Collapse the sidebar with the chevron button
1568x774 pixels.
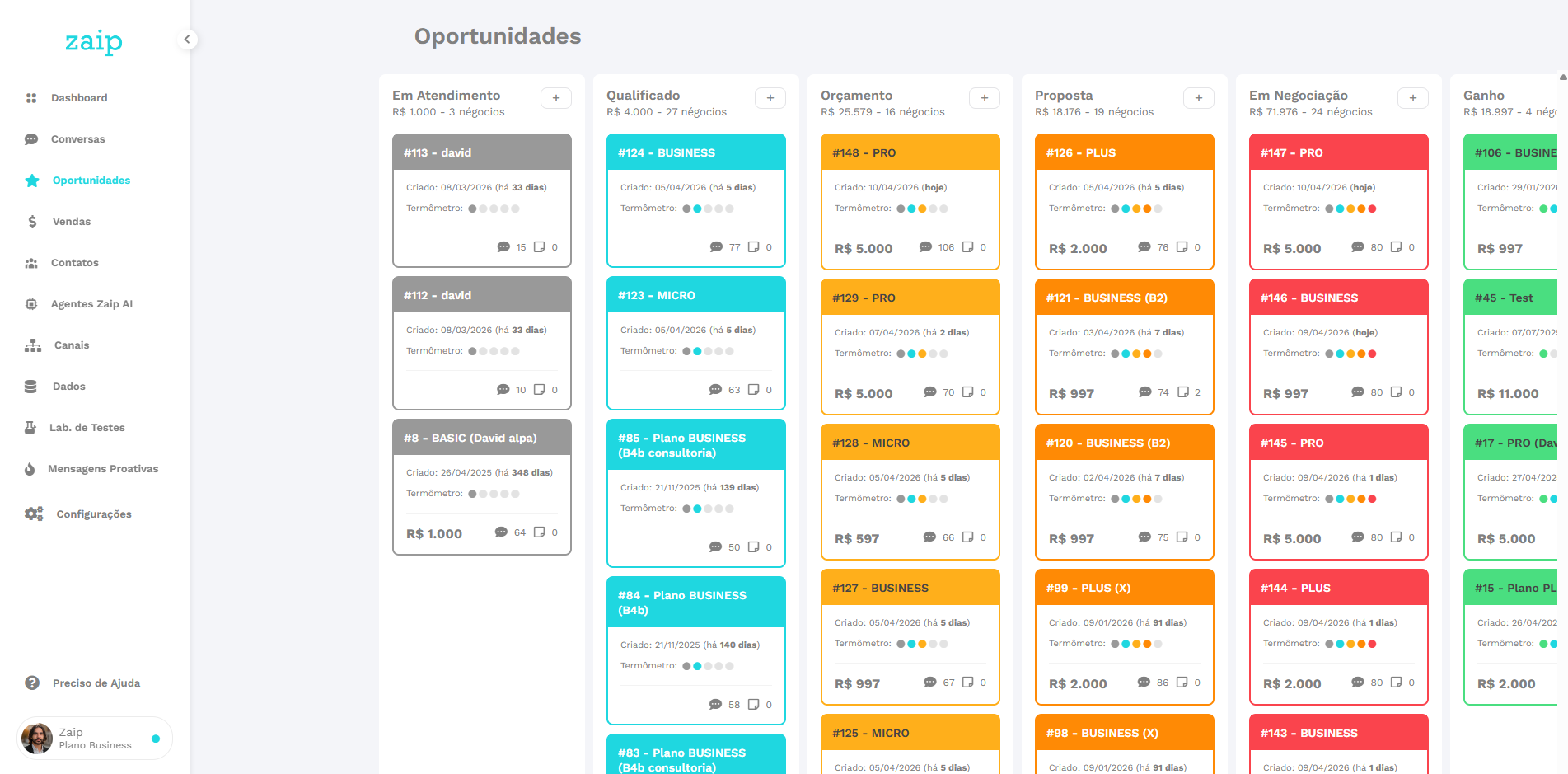click(187, 39)
